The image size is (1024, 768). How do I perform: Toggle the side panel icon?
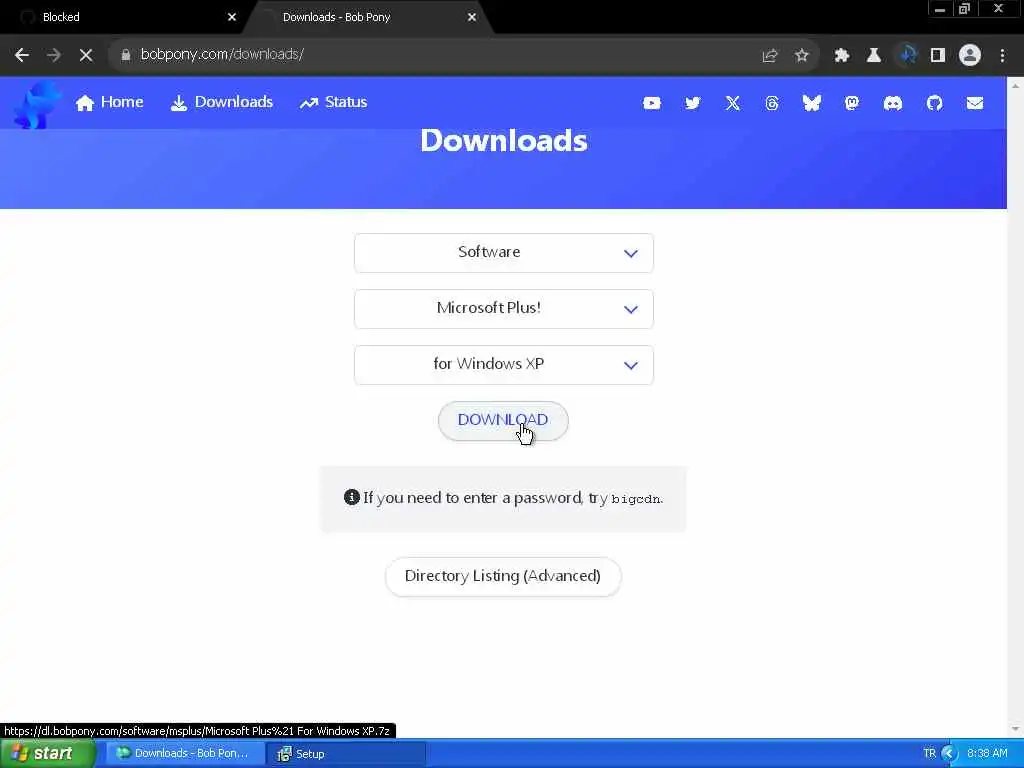(938, 56)
